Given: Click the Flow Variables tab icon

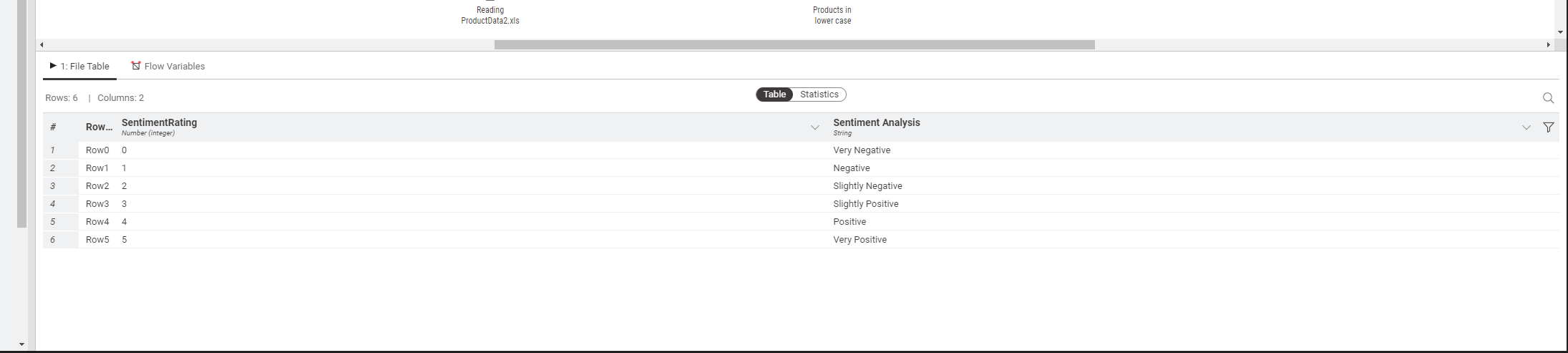Looking at the screenshot, I should [x=136, y=66].
